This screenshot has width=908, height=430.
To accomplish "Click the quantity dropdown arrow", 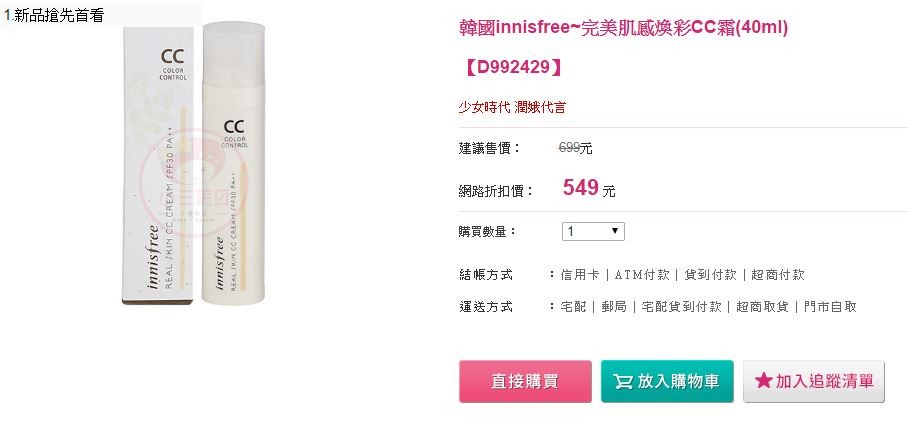I will (614, 231).
